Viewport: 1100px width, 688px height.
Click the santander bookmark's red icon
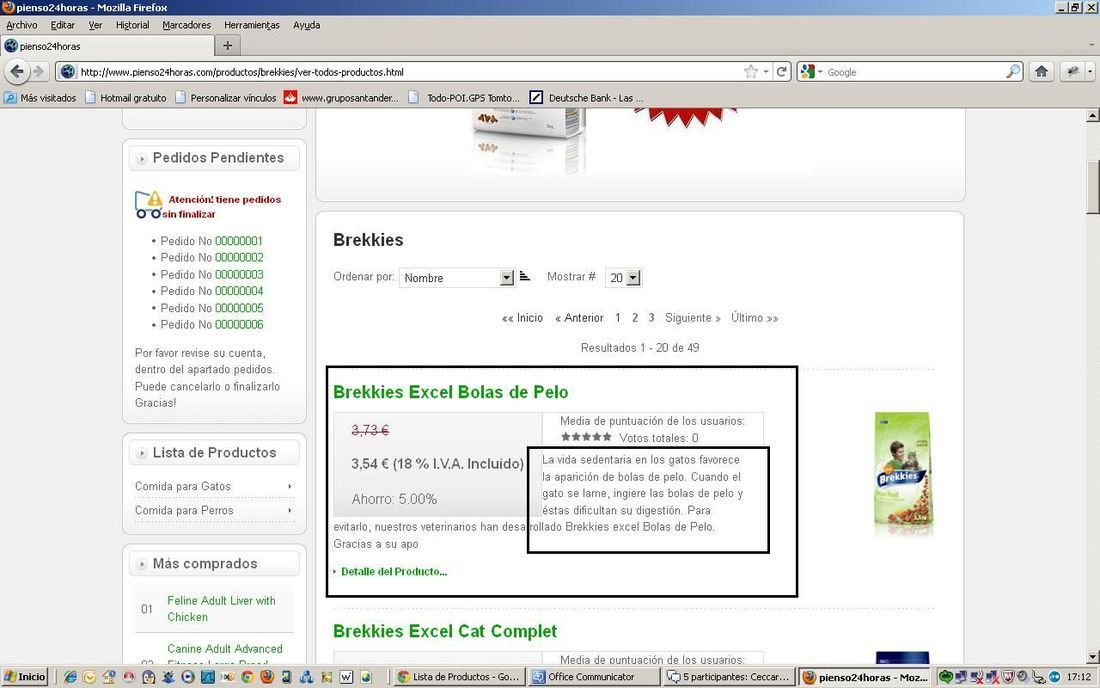[x=290, y=97]
